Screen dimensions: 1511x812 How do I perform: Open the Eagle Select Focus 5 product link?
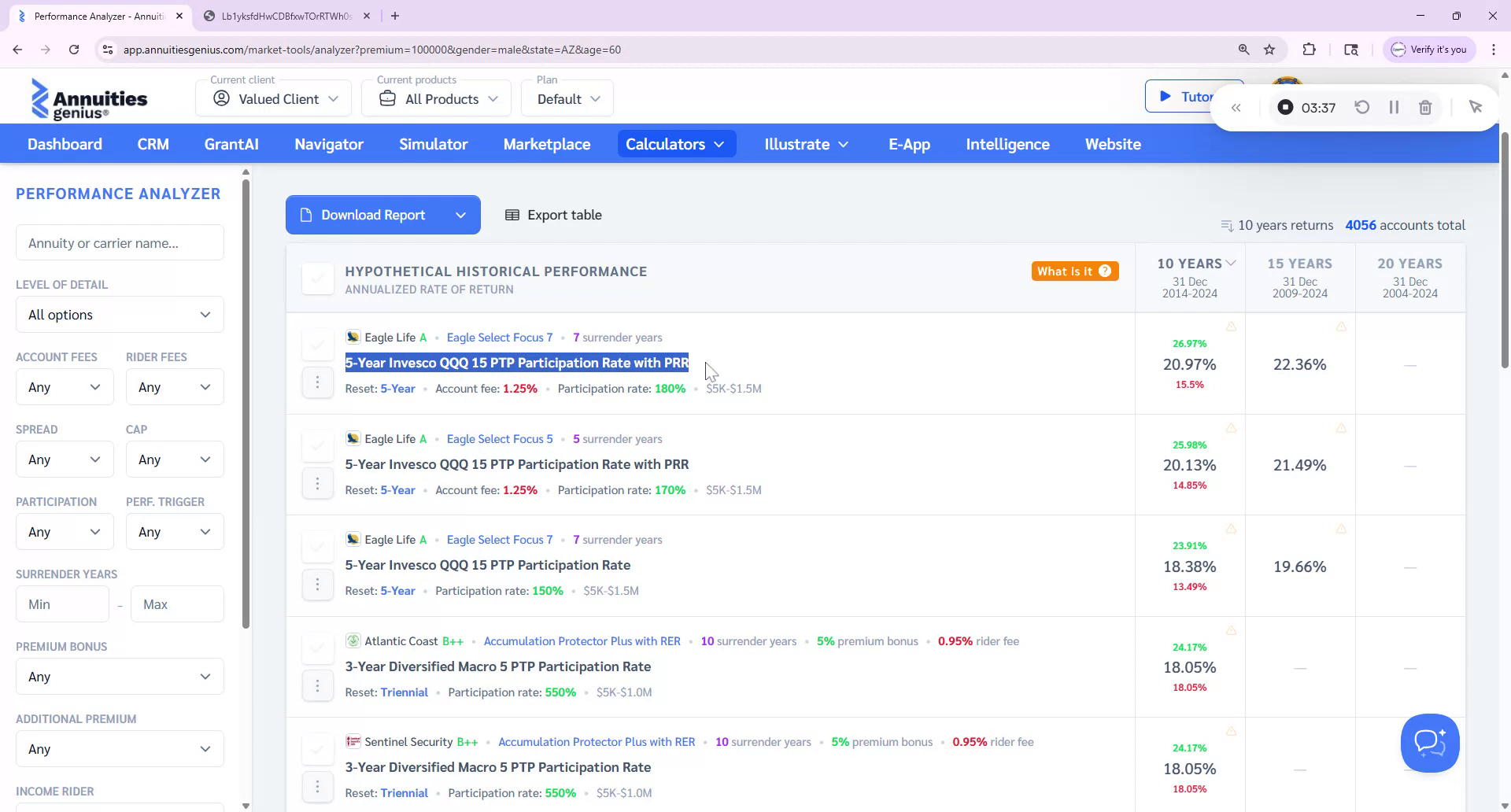click(x=499, y=438)
